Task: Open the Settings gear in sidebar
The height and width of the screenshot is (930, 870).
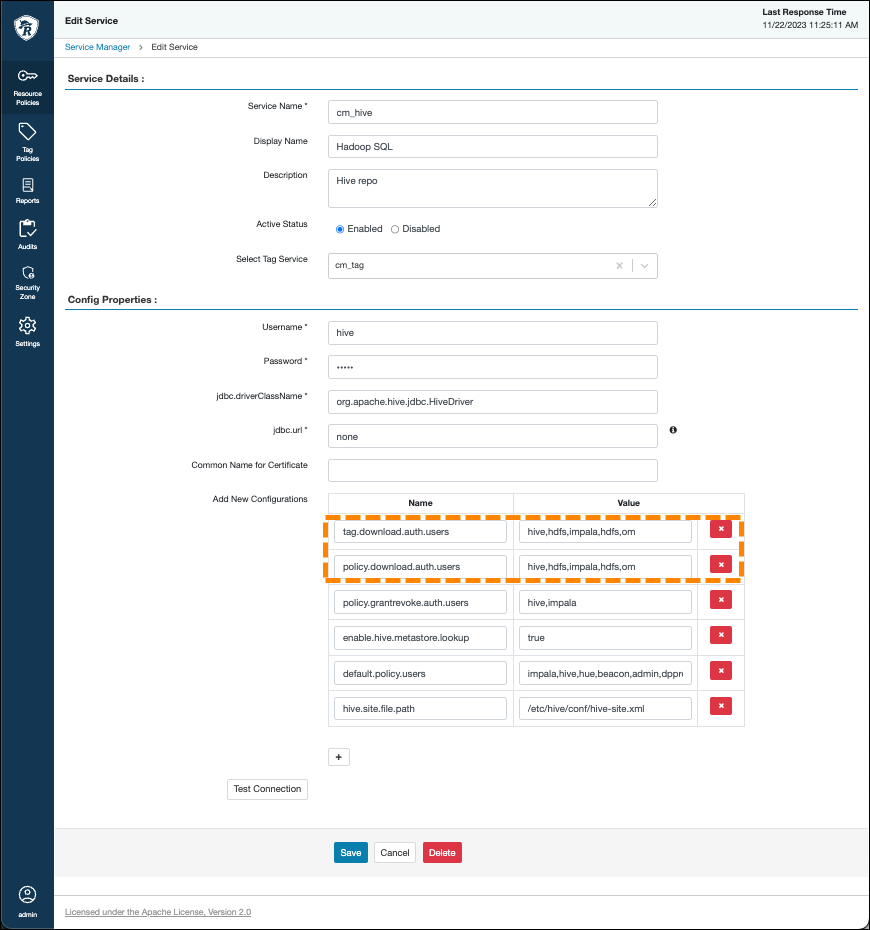Action: [x=27, y=331]
